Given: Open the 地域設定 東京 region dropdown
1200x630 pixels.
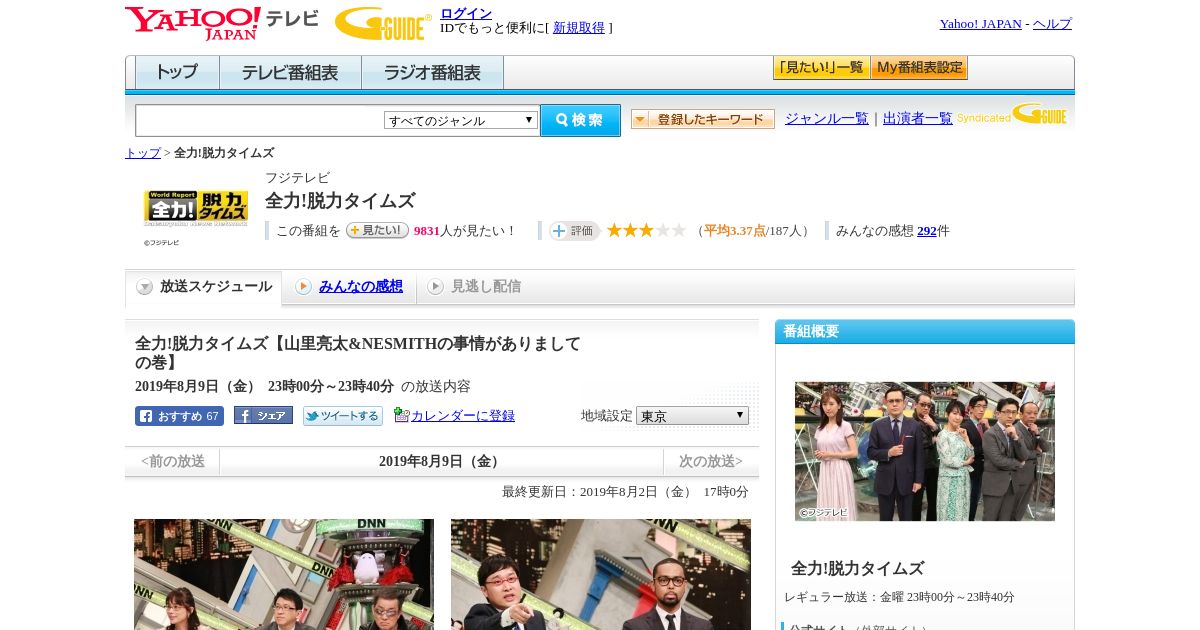Looking at the screenshot, I should point(692,415).
